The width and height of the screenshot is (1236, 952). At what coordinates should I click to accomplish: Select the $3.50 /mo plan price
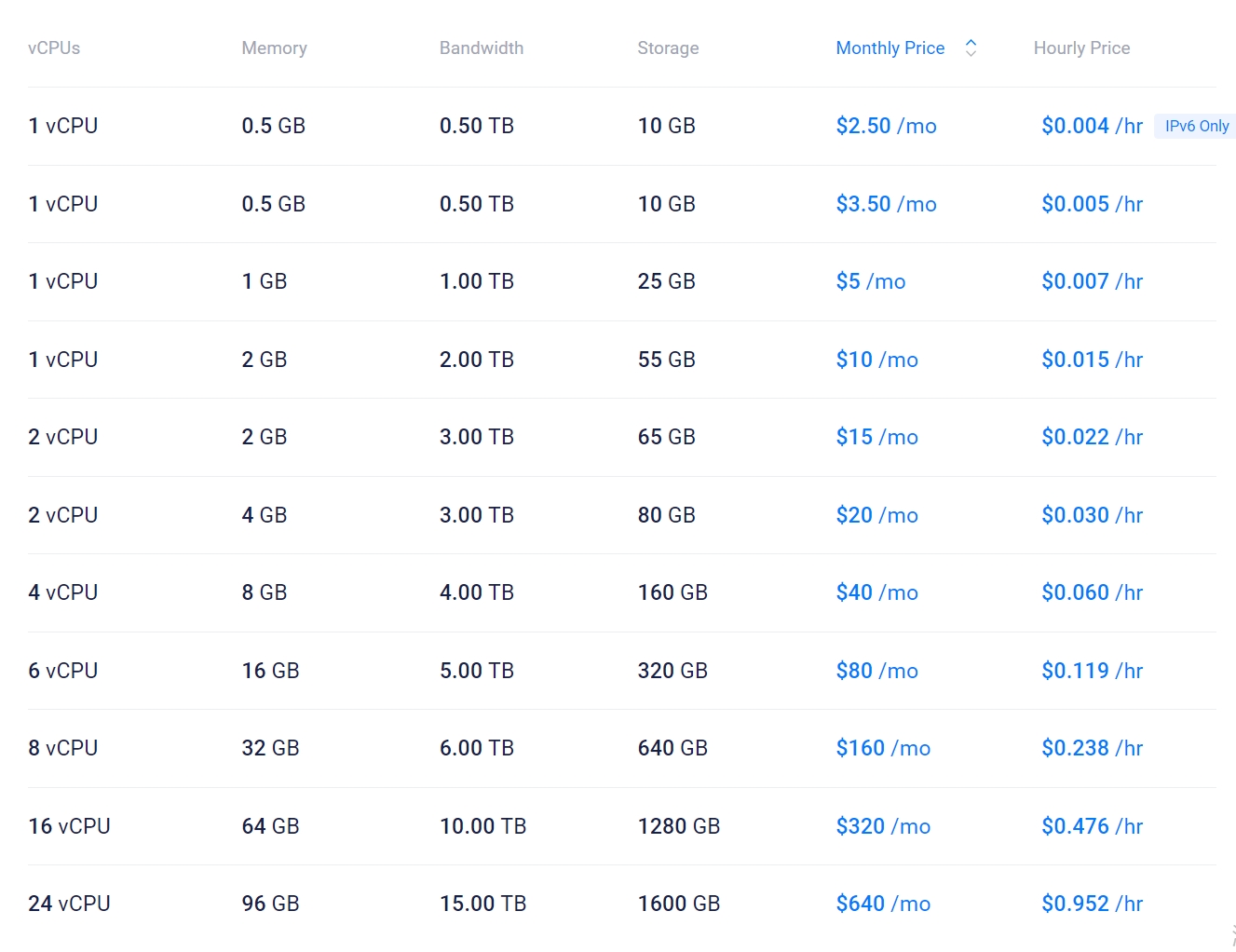[x=886, y=204]
